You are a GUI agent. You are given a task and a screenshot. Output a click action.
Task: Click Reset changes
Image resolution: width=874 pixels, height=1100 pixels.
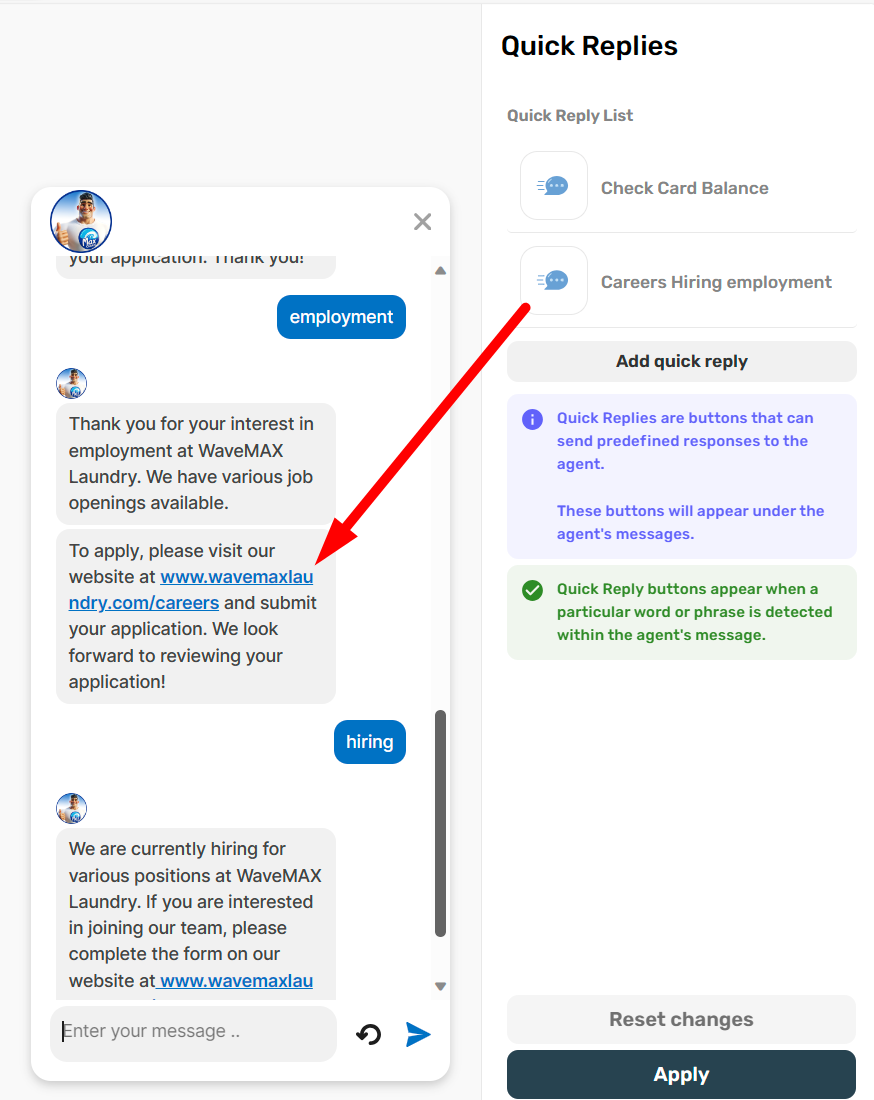click(681, 1019)
